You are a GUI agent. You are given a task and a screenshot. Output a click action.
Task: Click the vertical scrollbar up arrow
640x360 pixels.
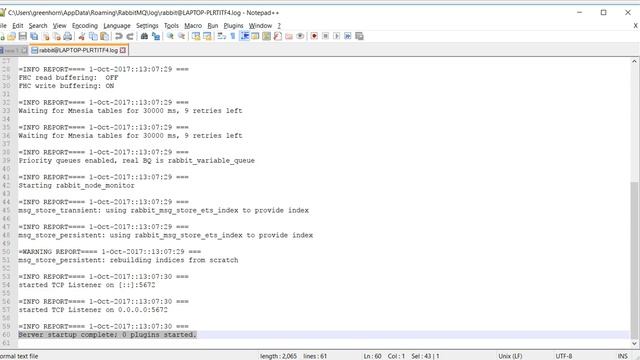634,61
